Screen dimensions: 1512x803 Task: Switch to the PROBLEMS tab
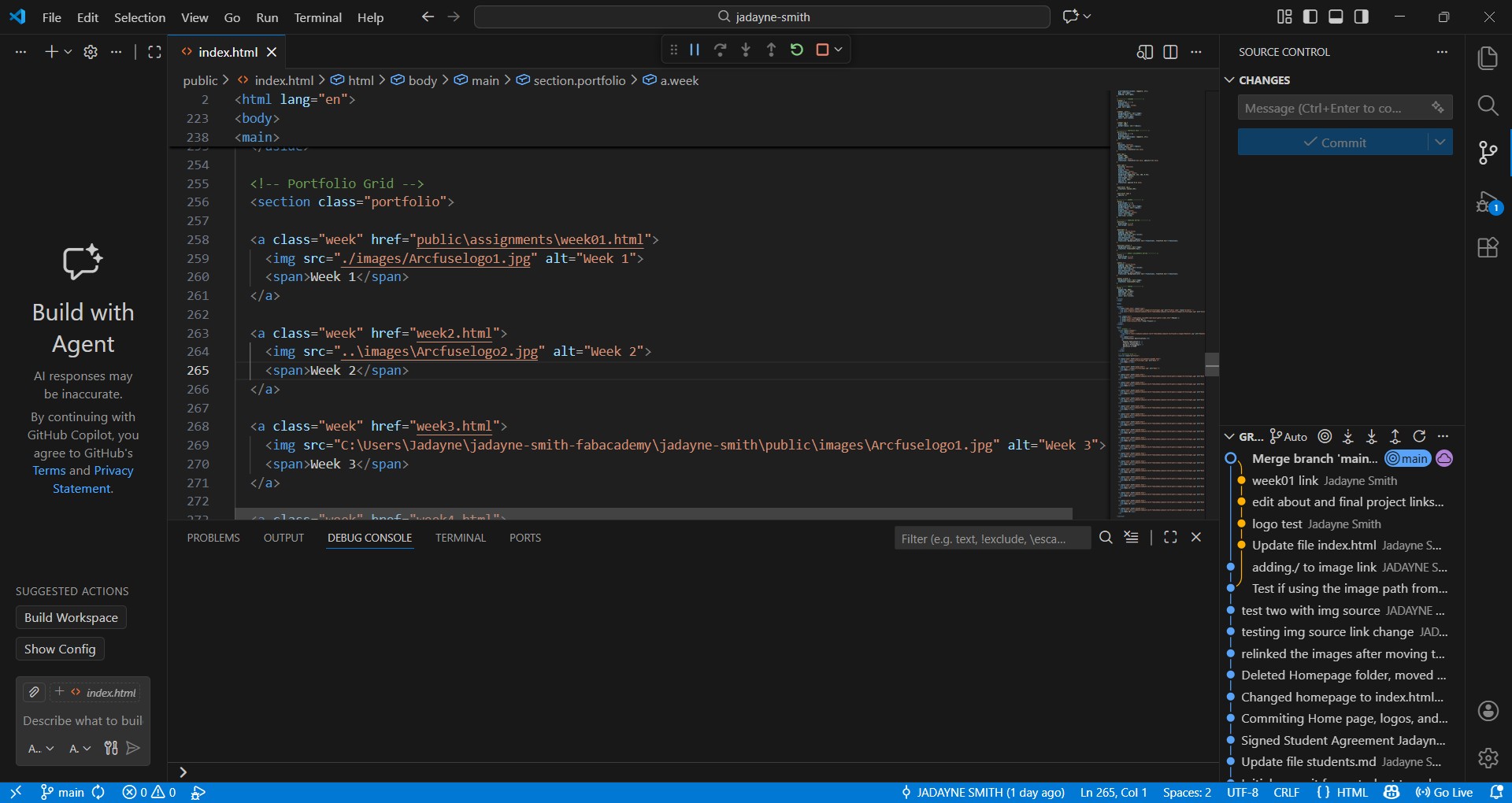pyautogui.click(x=213, y=538)
